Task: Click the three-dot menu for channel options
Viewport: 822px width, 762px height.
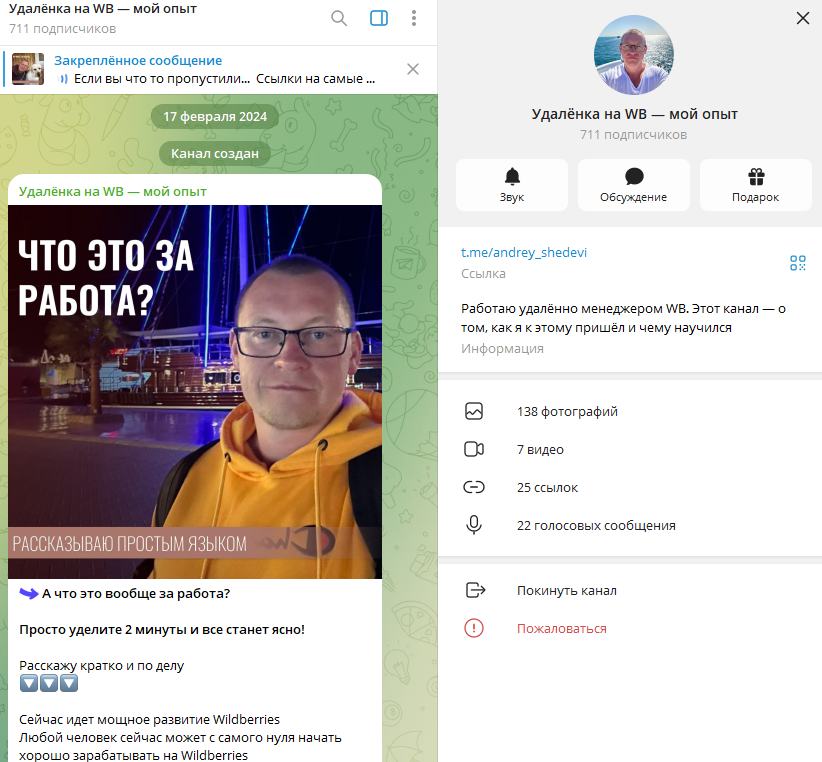Action: [414, 18]
